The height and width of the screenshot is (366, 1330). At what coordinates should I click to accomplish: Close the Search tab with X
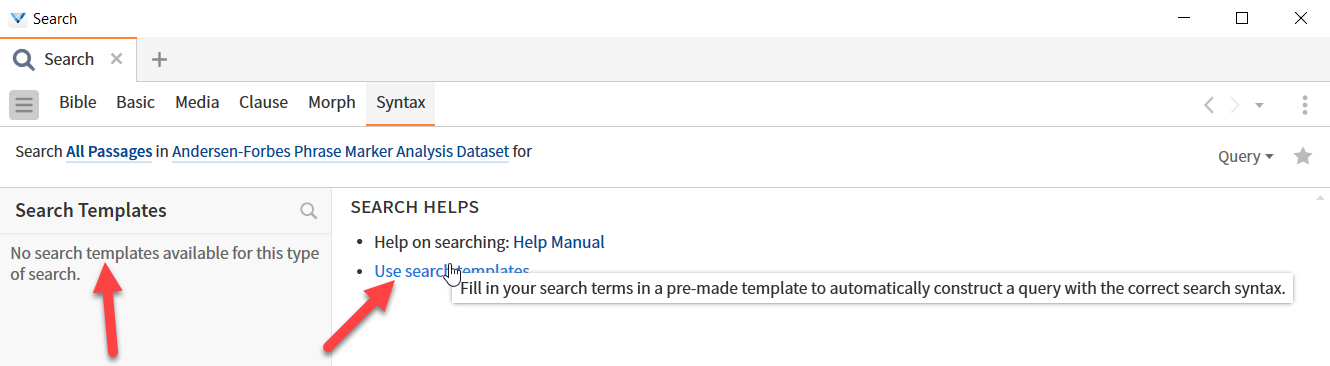point(116,59)
